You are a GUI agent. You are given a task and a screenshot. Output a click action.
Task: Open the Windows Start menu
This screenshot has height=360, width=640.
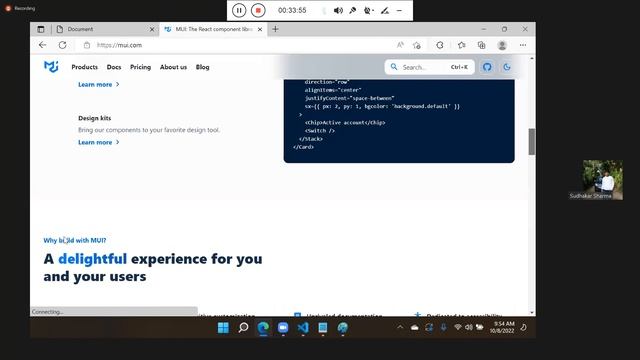click(x=223, y=327)
